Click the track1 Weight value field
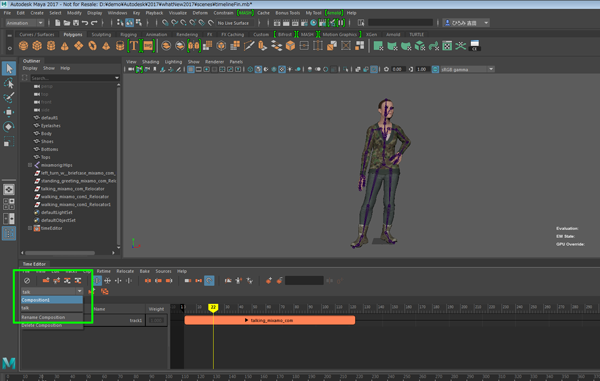This screenshot has height=381, width=600. click(156, 321)
